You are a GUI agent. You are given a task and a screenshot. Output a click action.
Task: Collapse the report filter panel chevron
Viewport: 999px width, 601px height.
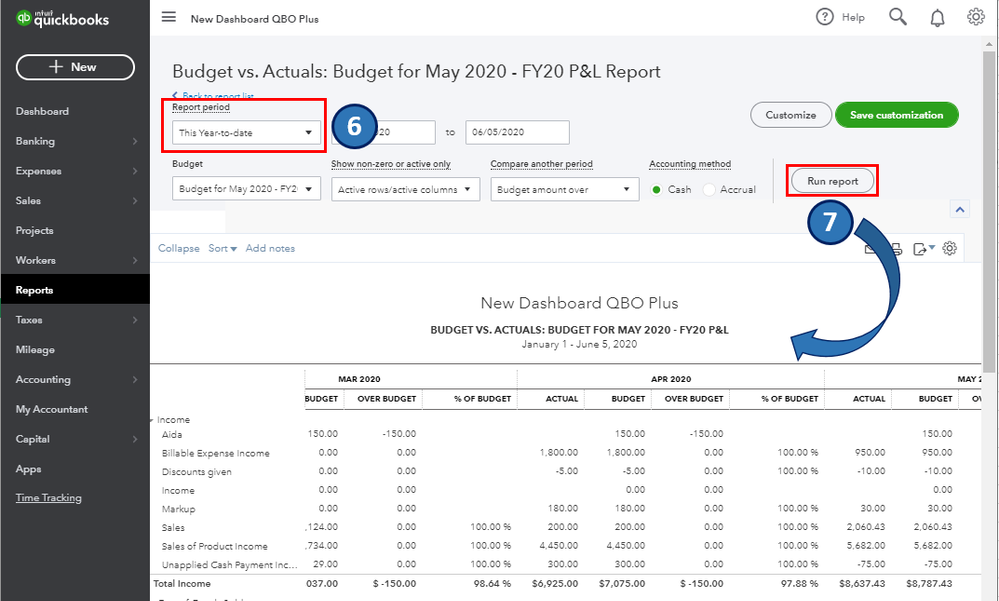click(x=959, y=210)
